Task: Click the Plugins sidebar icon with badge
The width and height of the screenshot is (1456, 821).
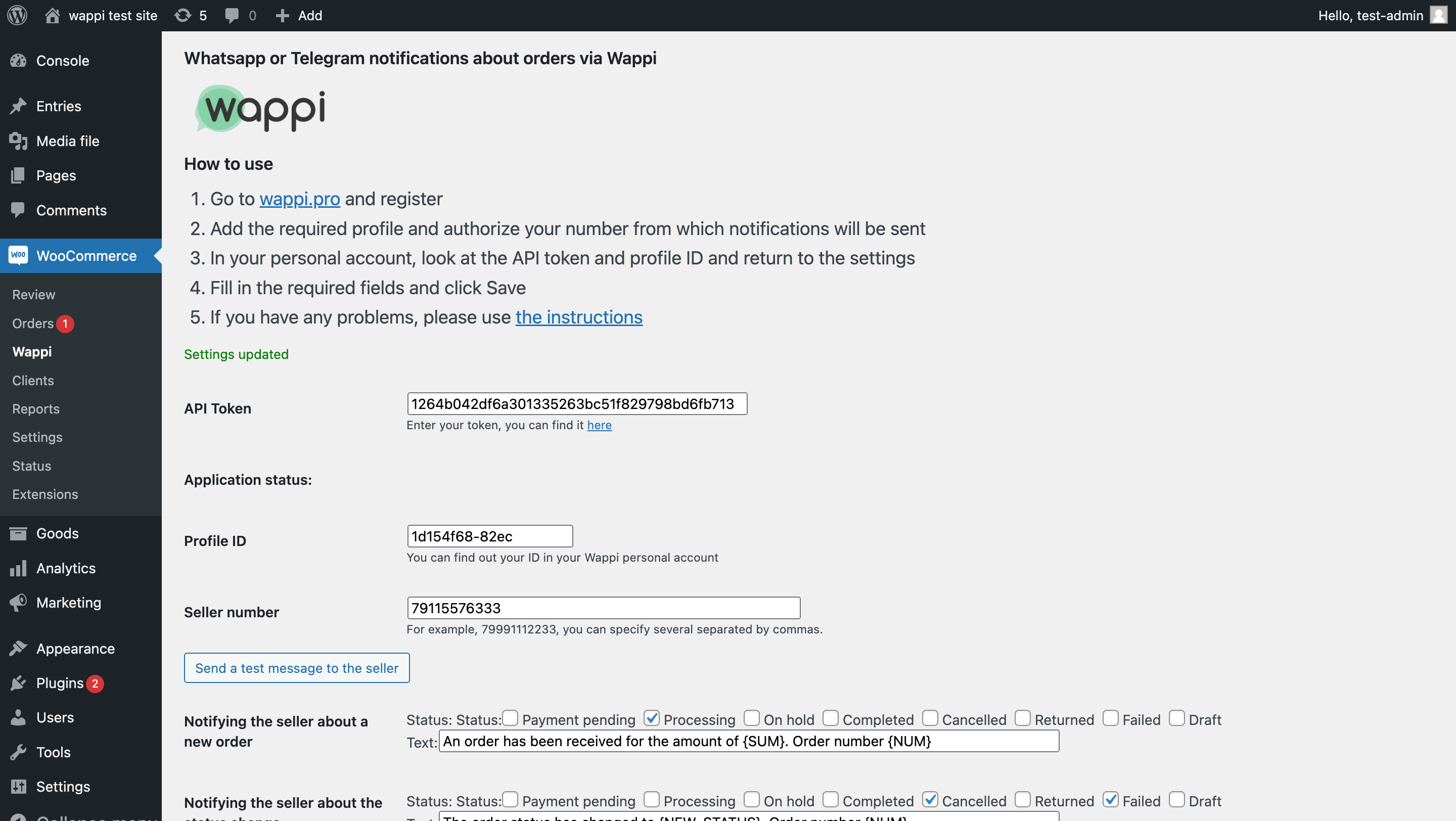Action: pos(60,683)
